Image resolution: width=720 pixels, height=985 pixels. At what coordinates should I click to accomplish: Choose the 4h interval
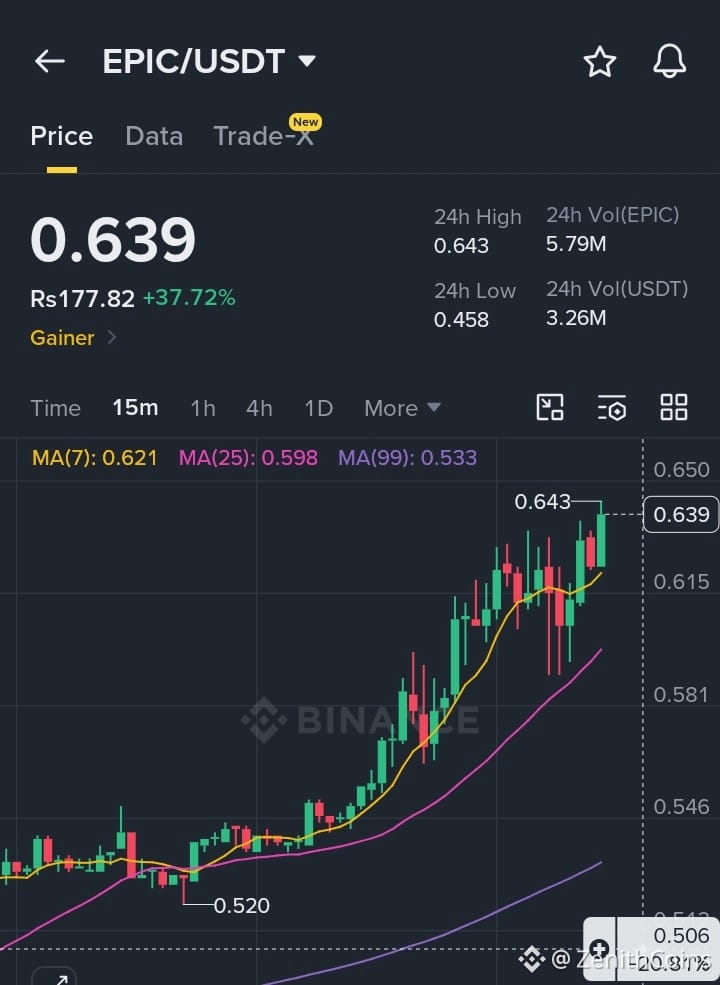259,408
